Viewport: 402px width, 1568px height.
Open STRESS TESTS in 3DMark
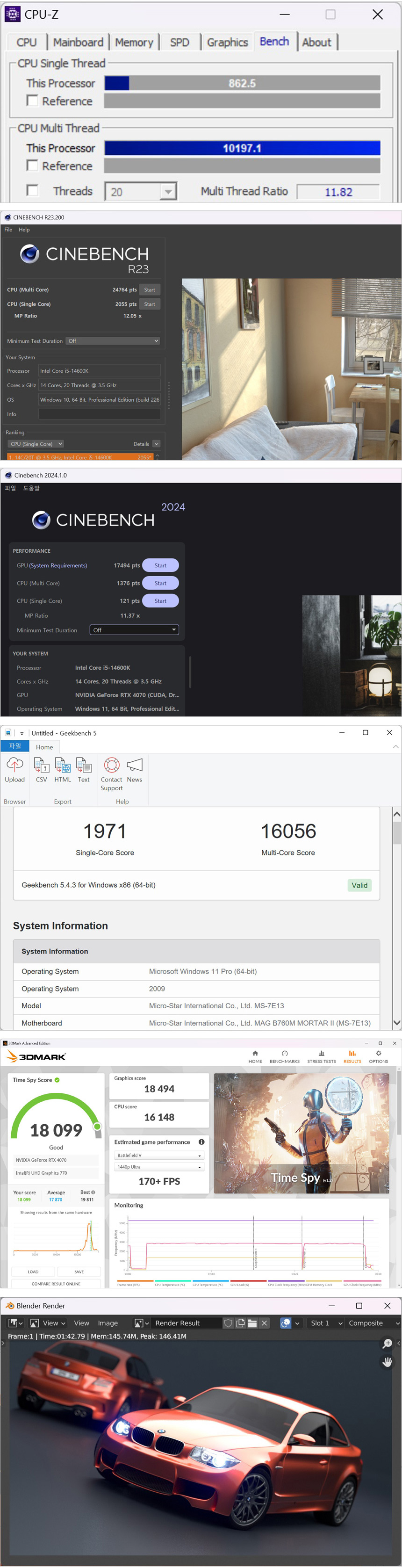(x=321, y=1057)
